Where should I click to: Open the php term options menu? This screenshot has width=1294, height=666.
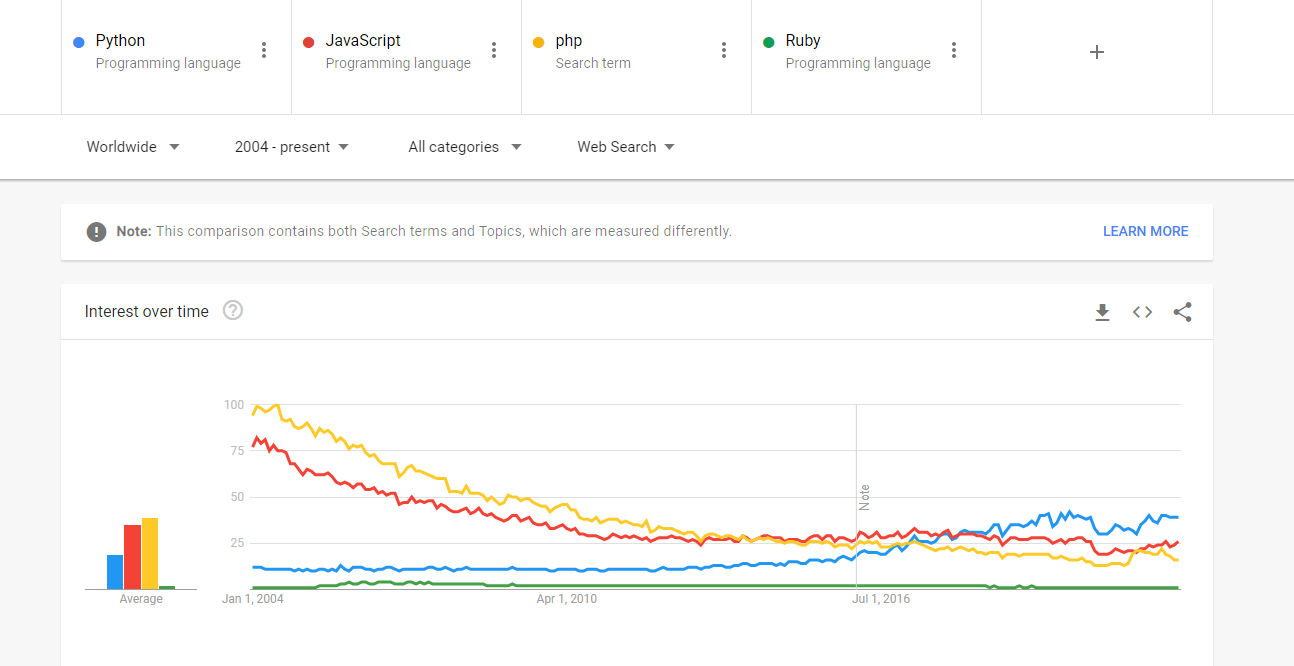click(x=724, y=51)
